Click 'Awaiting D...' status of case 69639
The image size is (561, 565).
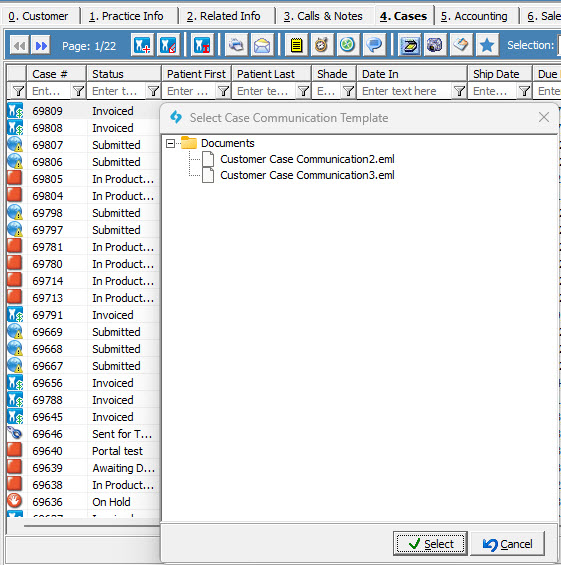pyautogui.click(x=123, y=468)
